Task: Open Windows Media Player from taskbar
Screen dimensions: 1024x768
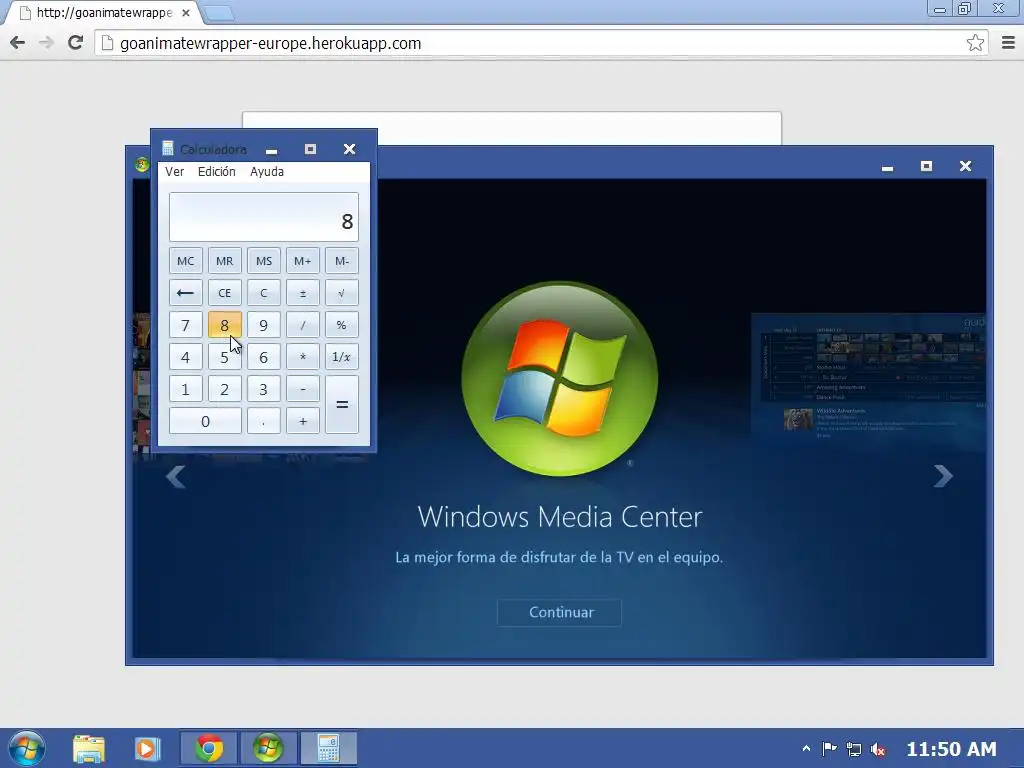Action: click(147, 748)
